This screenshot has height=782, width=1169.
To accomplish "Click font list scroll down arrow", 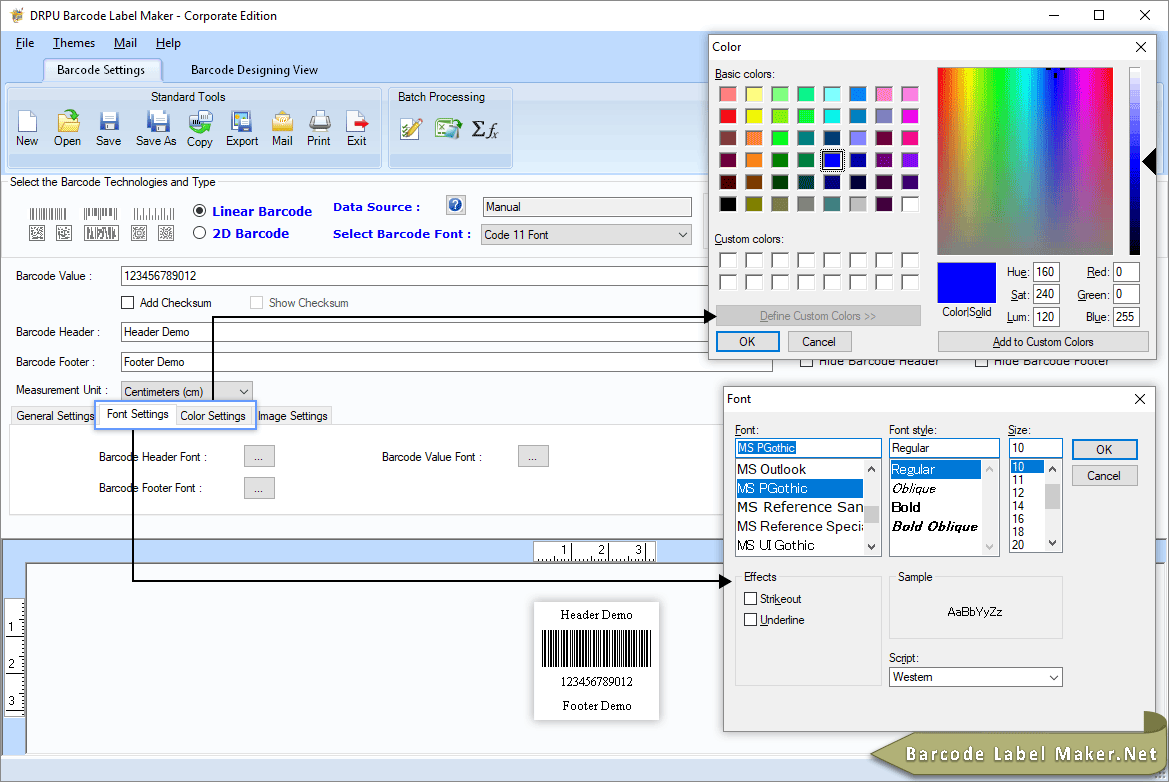I will click(872, 546).
